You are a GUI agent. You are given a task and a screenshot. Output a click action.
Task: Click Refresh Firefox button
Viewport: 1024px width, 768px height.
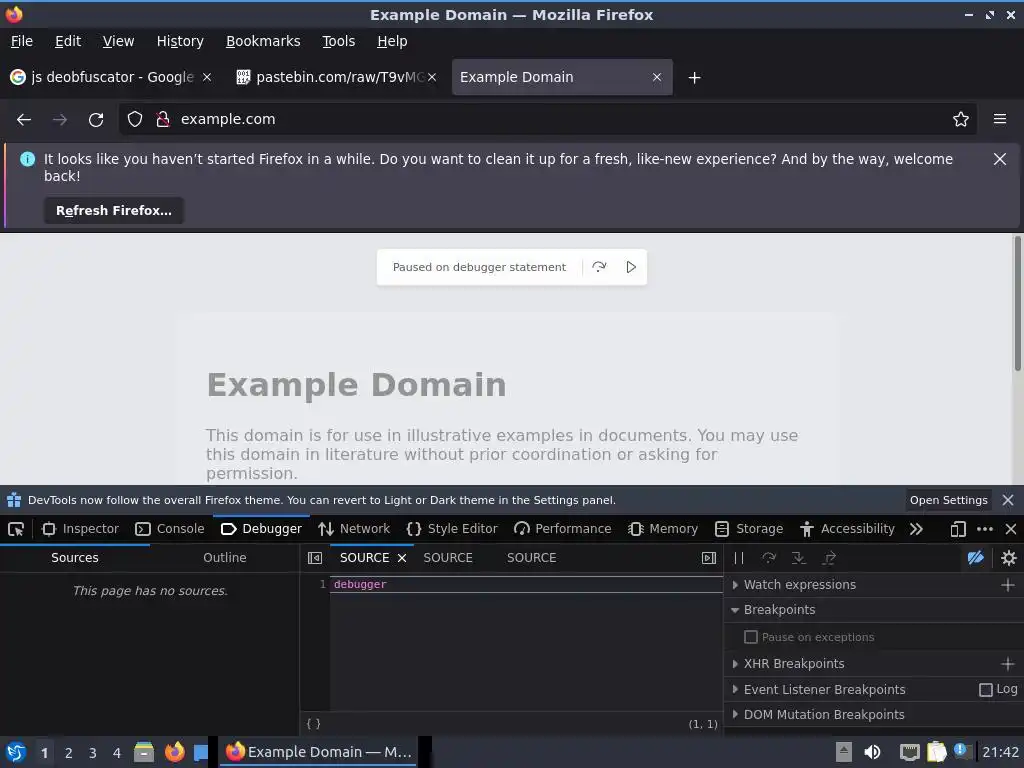point(114,211)
